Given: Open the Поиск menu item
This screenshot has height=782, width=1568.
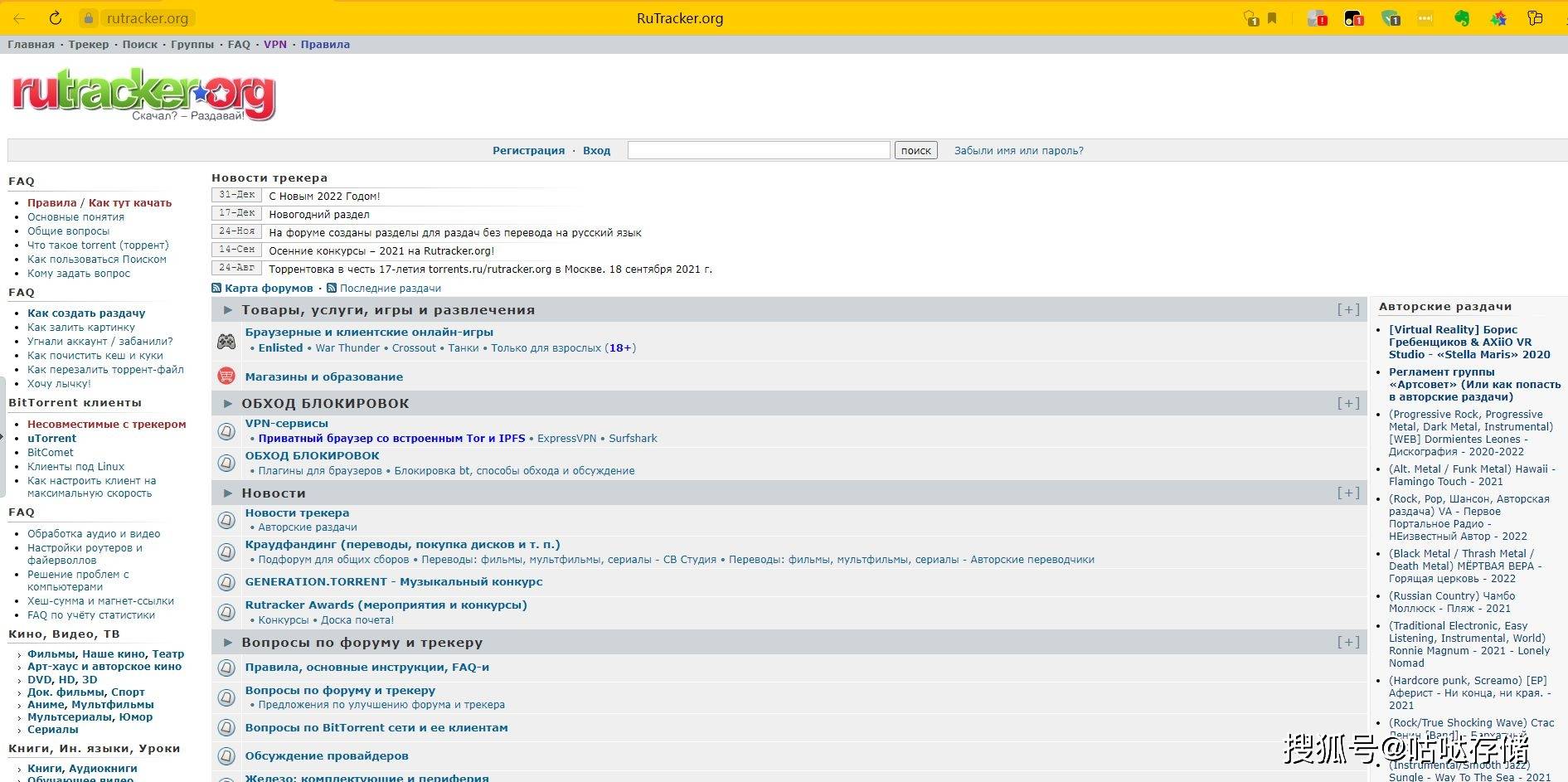Looking at the screenshot, I should 140,45.
